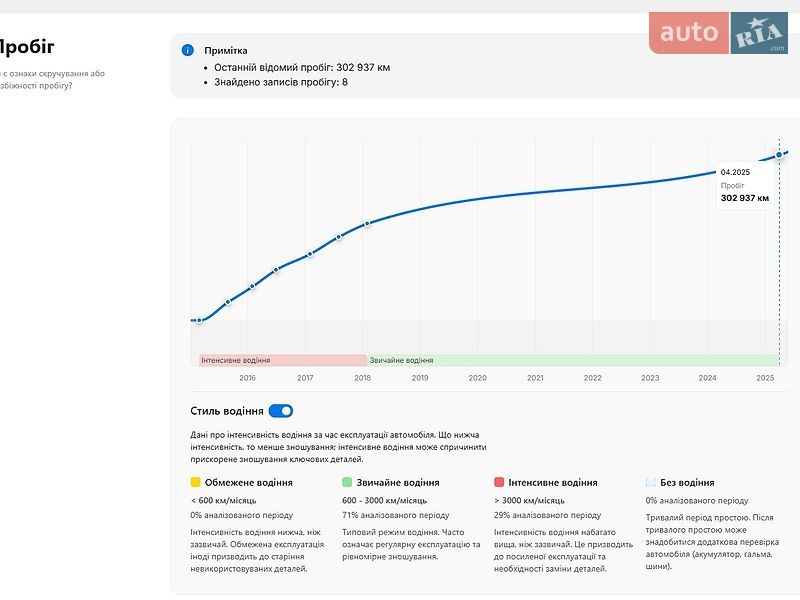The width and height of the screenshot is (800, 600).
Task: Click the mileage data point near 2017
Action: [x=310, y=254]
